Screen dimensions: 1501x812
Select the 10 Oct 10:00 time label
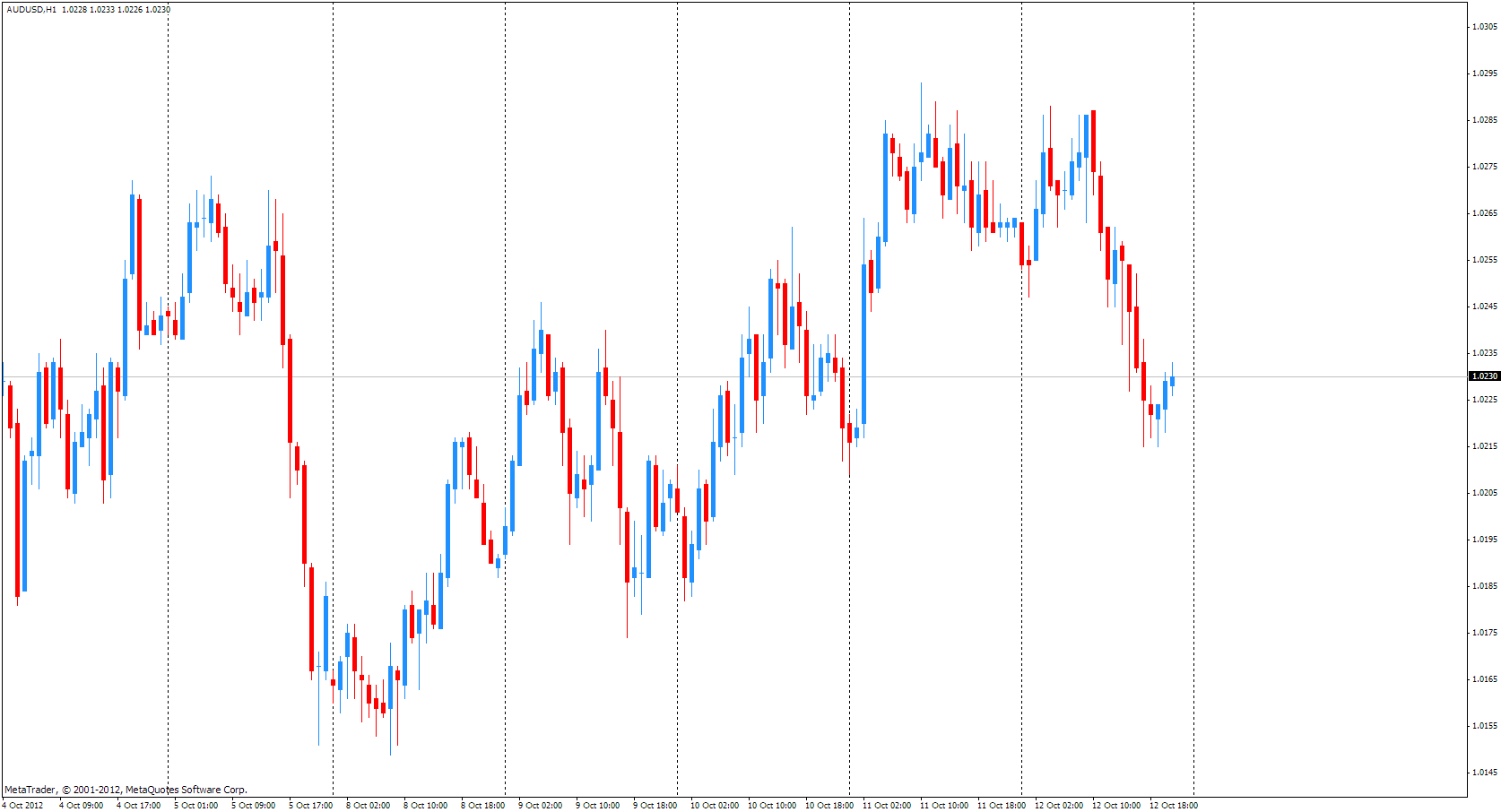[x=772, y=805]
